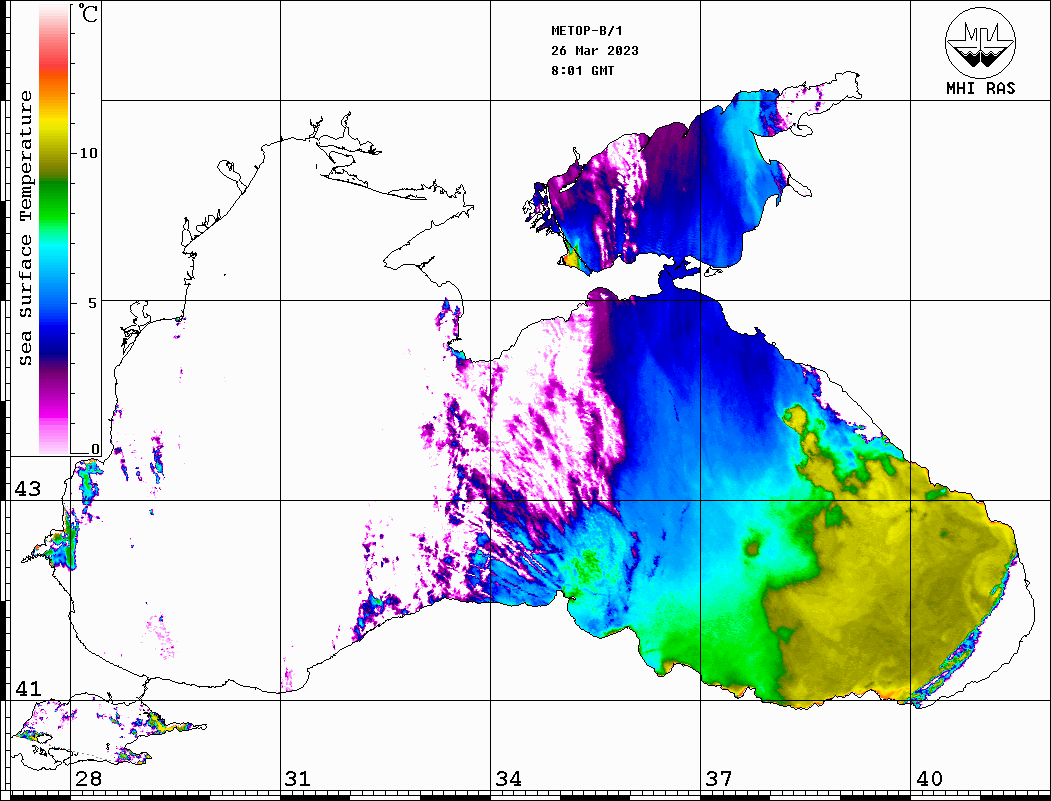Click the '°C' unit label
Viewport: 1051px width, 801px height.
(88, 13)
